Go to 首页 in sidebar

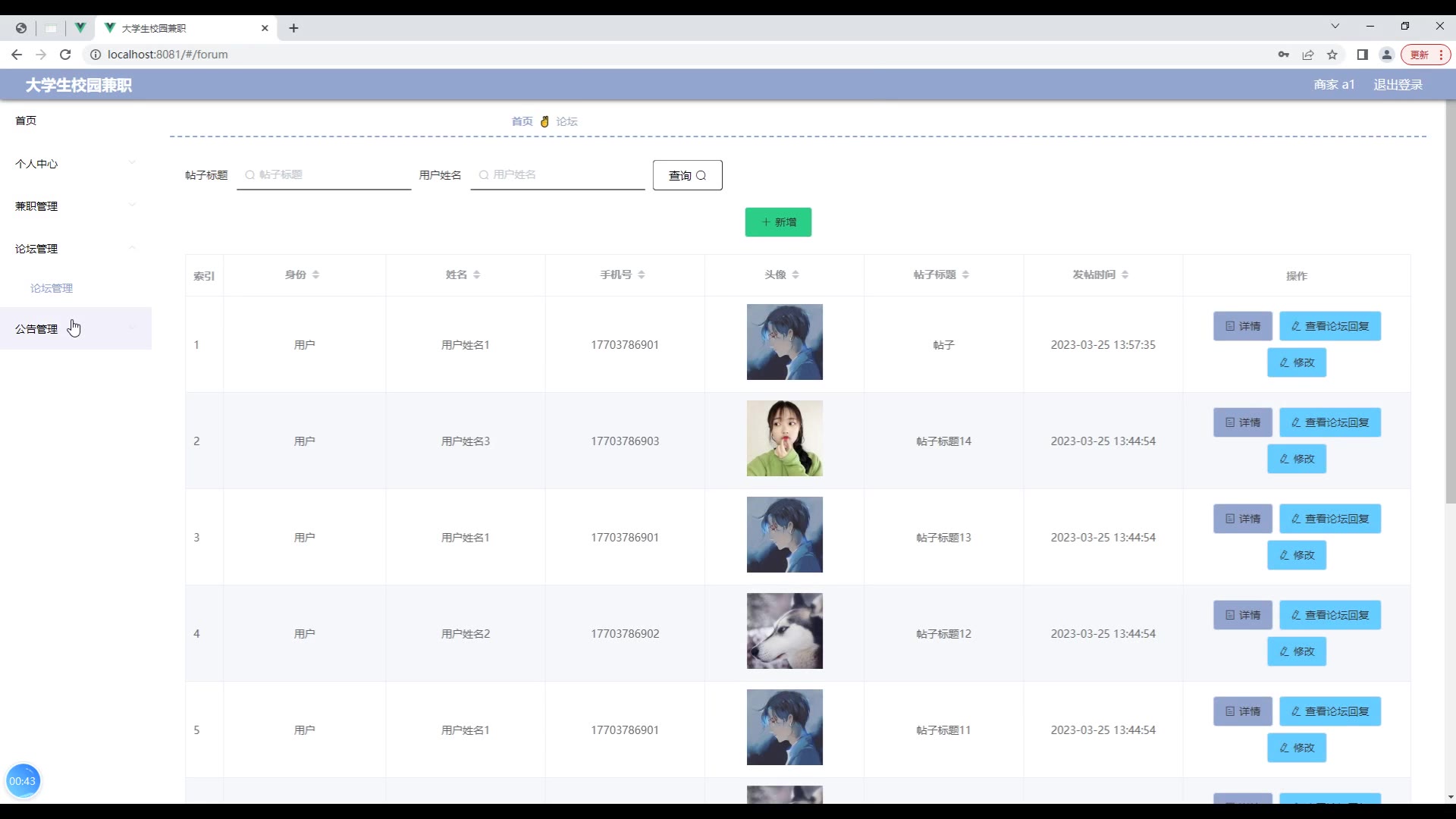click(26, 121)
